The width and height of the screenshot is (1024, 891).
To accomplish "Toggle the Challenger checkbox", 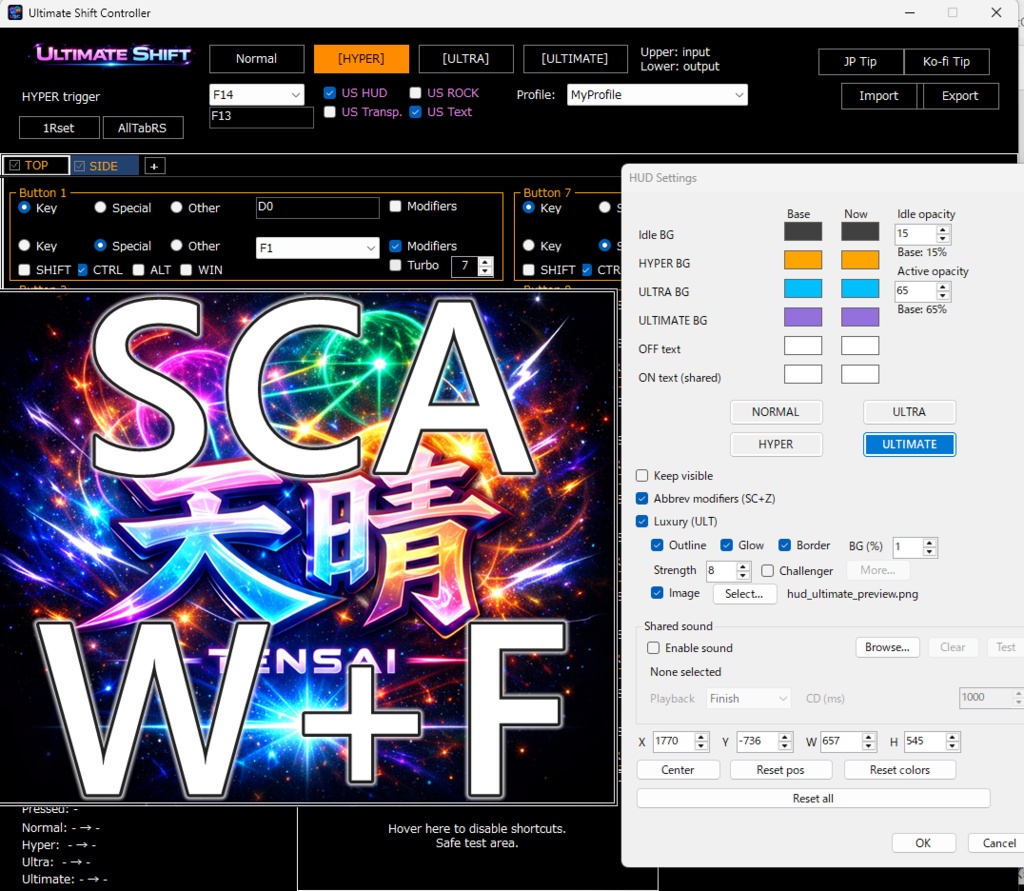I will pos(767,570).
